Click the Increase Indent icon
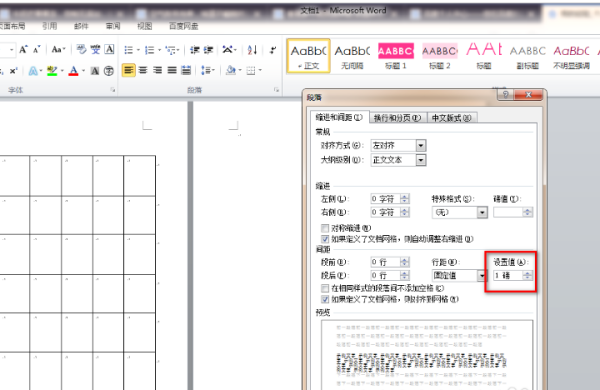Image resolution: width=600 pixels, height=390 pixels. (208, 50)
